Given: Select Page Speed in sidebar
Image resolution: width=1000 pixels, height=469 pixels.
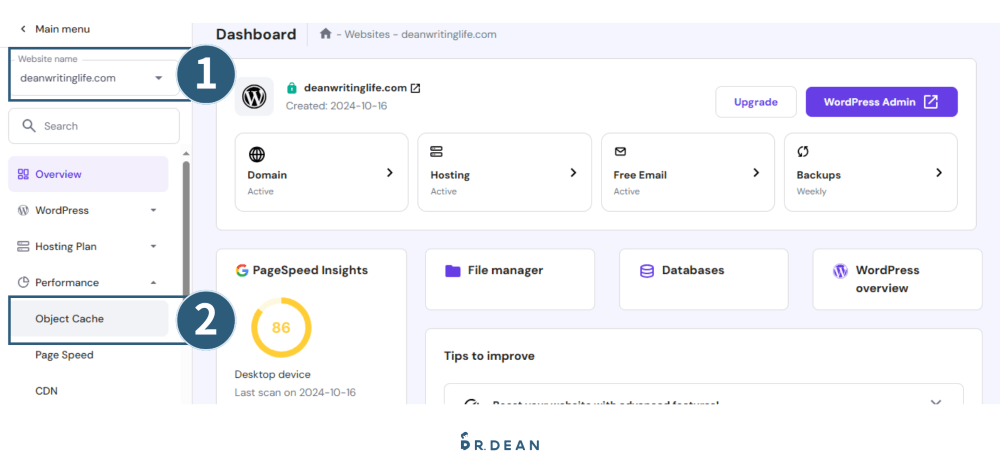Looking at the screenshot, I should [64, 355].
